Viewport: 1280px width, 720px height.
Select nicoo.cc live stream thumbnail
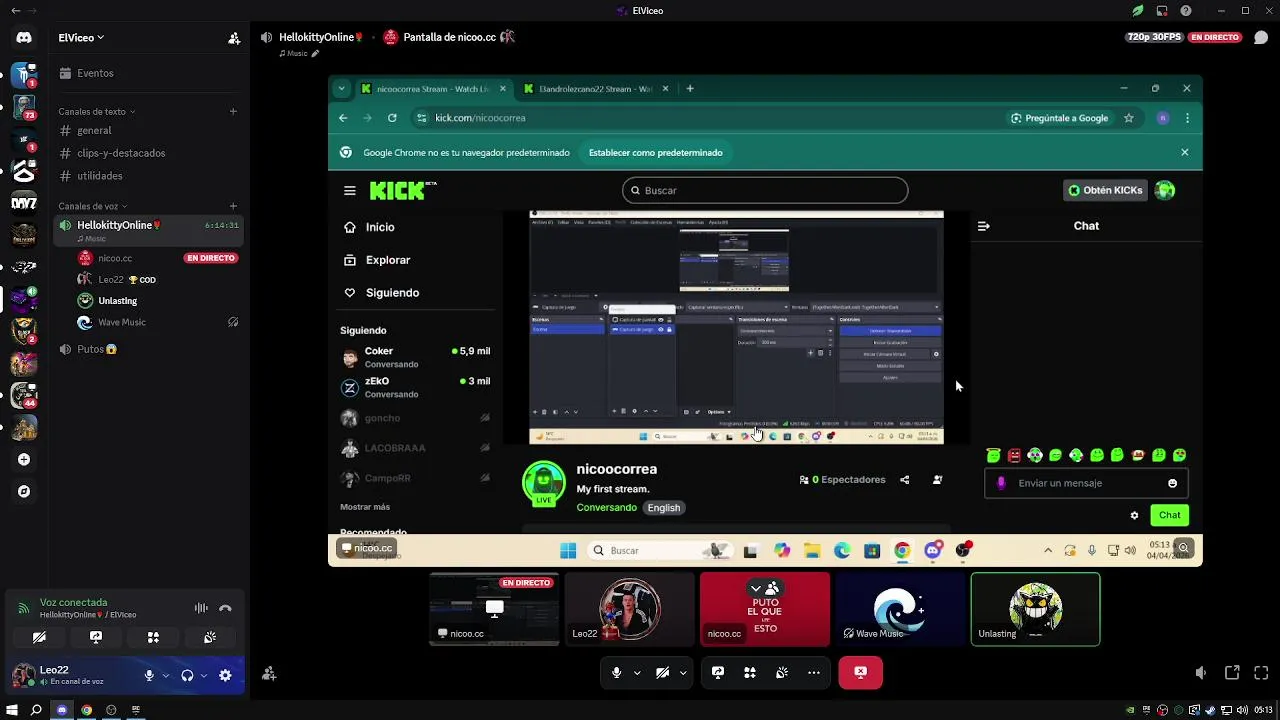point(494,609)
